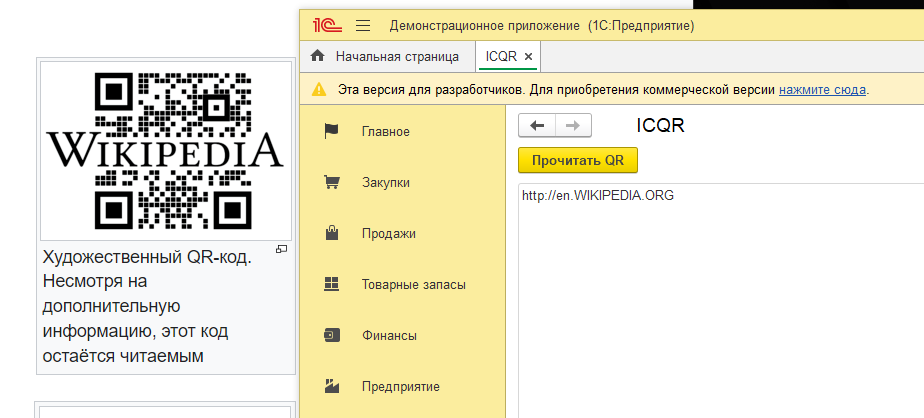Click the home icon on start tab
Image resolution: width=924 pixels, height=418 pixels.
coord(318,57)
